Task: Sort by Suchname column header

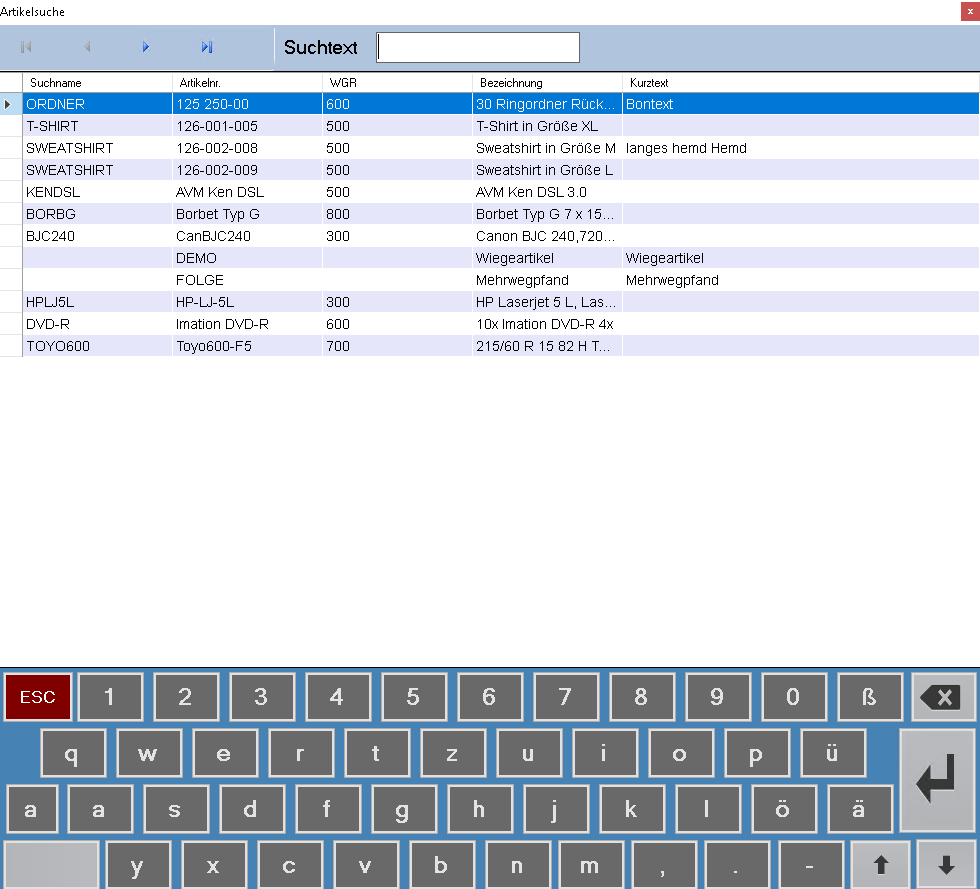Action: pyautogui.click(x=97, y=83)
